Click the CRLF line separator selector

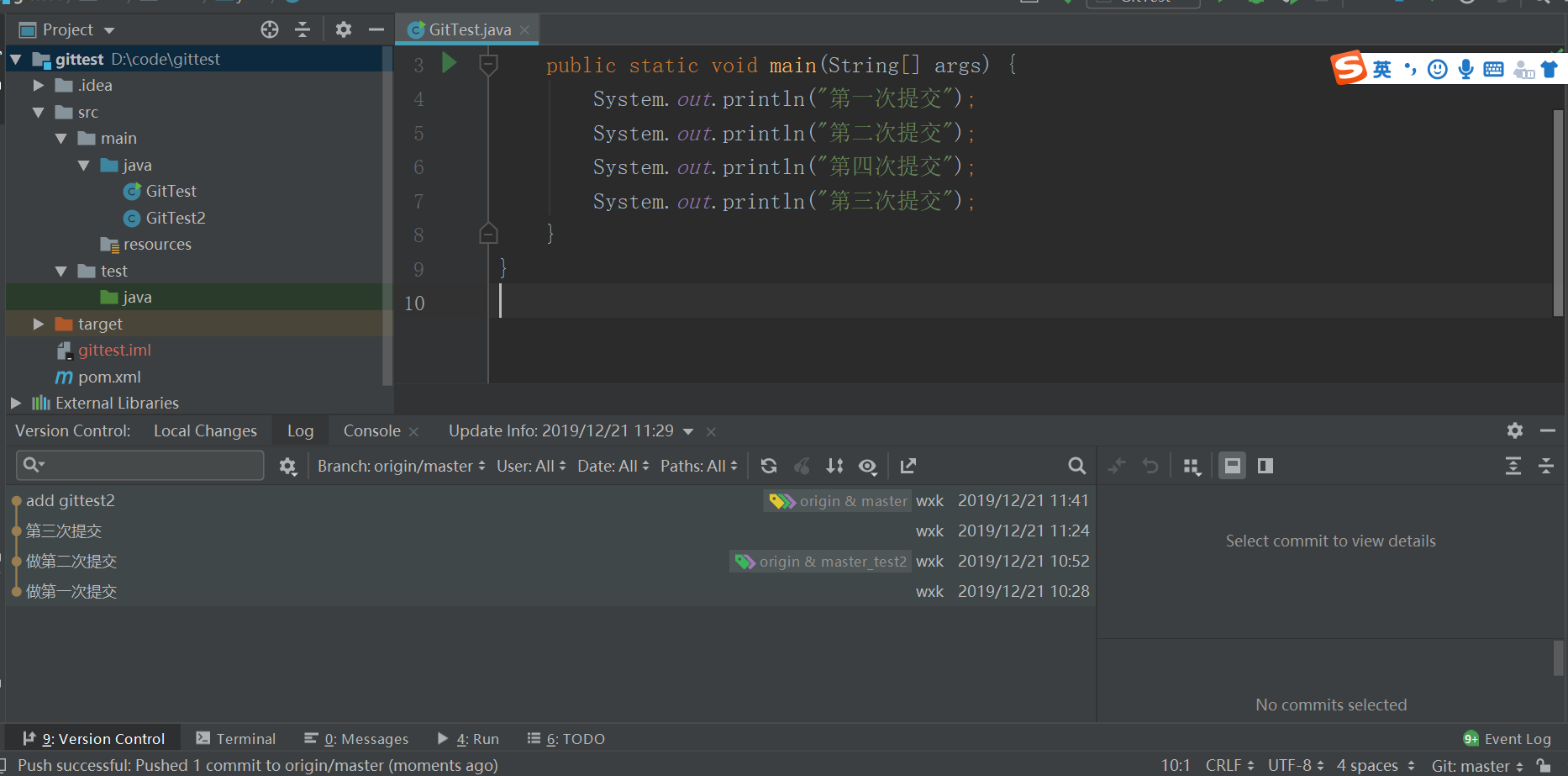tap(1229, 765)
